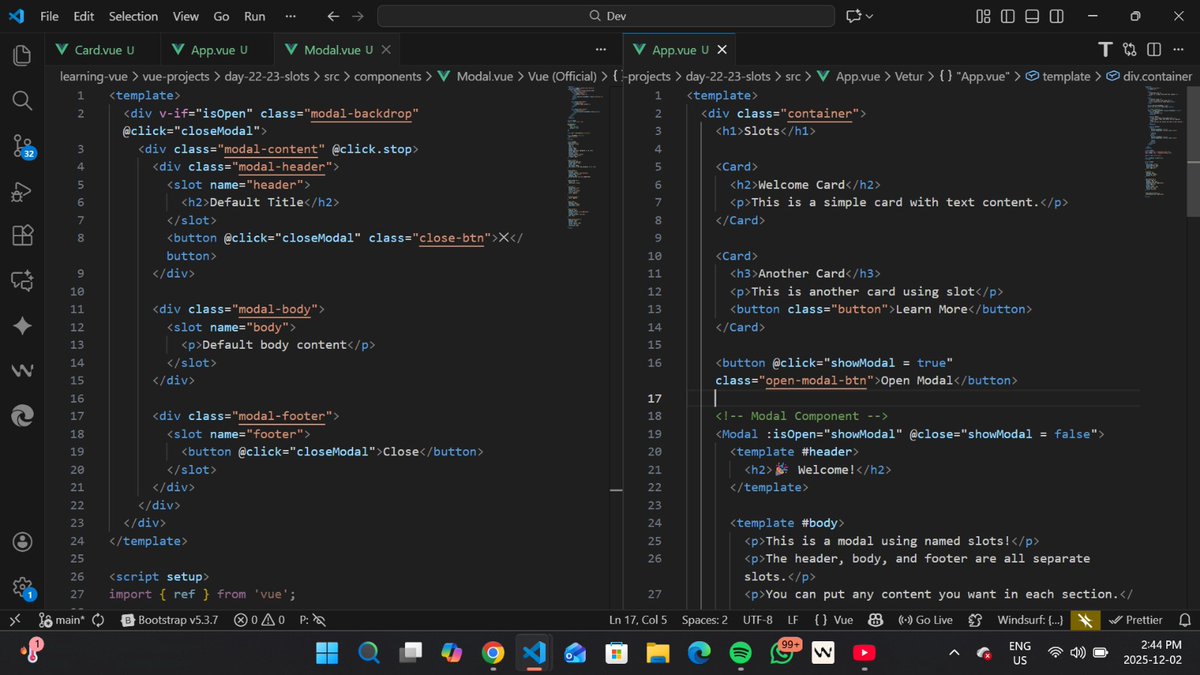The image size is (1200, 675).
Task: Toggle the bottom Panel
Action: coord(1032,16)
